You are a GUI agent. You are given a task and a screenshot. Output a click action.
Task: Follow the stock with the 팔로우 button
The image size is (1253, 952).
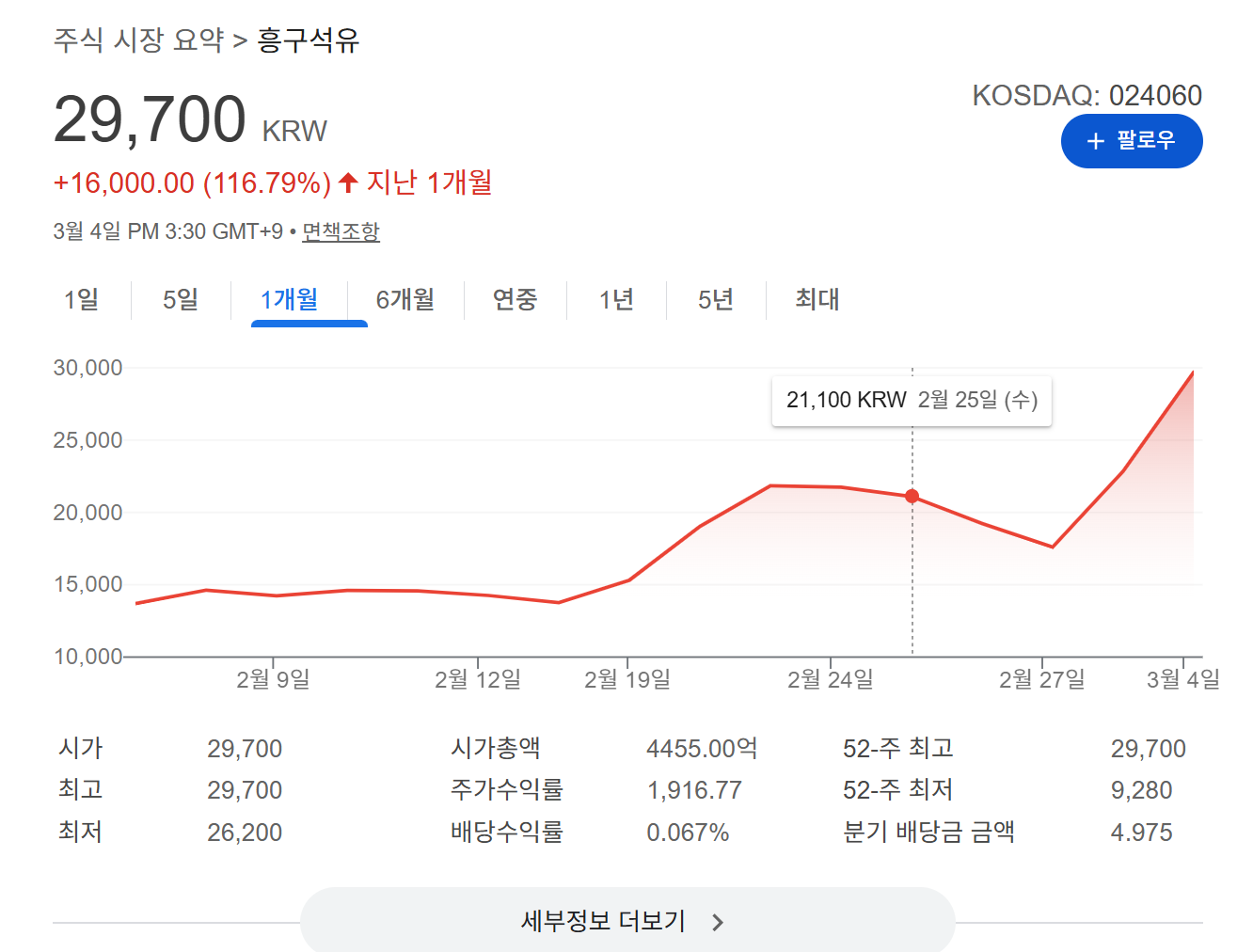[1132, 141]
